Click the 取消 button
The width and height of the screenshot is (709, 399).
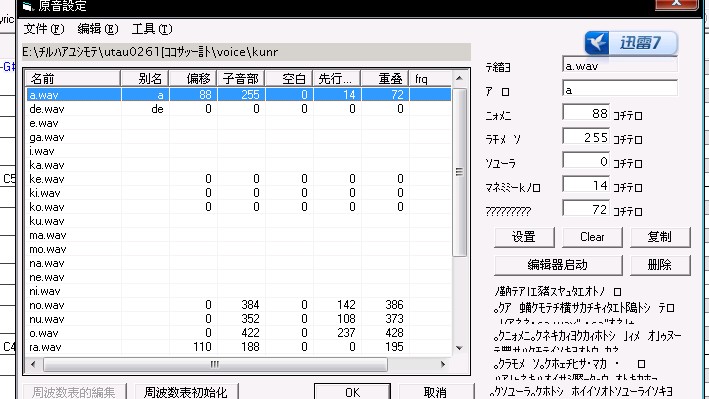tap(436, 392)
